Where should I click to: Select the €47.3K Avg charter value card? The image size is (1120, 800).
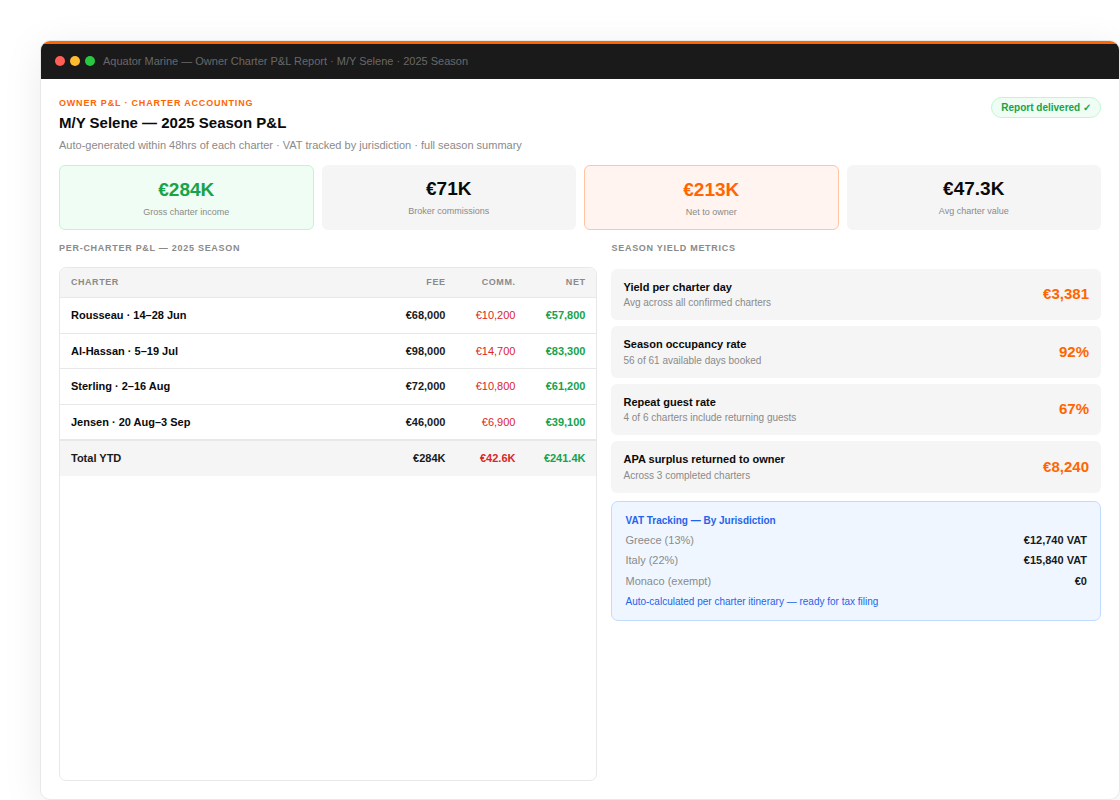tap(974, 198)
